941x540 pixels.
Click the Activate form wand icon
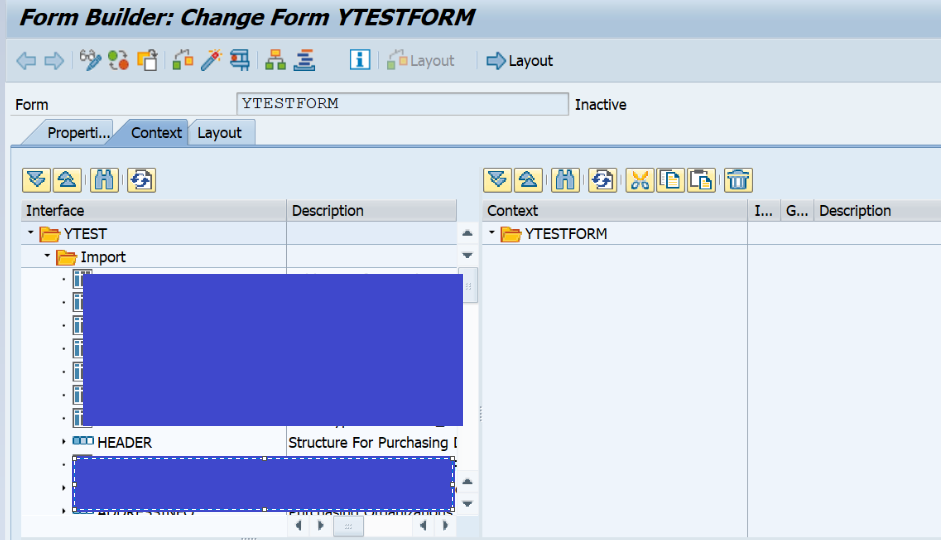coord(210,61)
